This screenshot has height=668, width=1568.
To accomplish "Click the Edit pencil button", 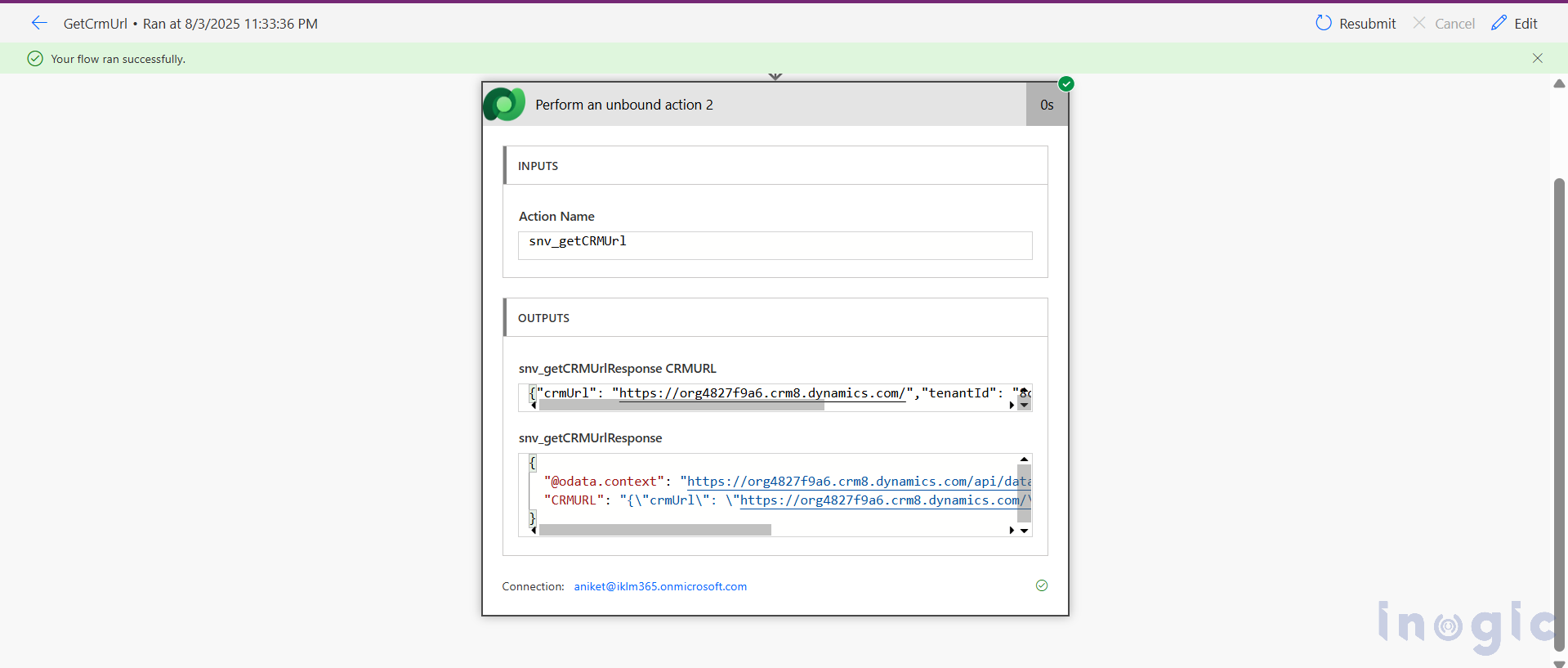I will click(x=1514, y=24).
